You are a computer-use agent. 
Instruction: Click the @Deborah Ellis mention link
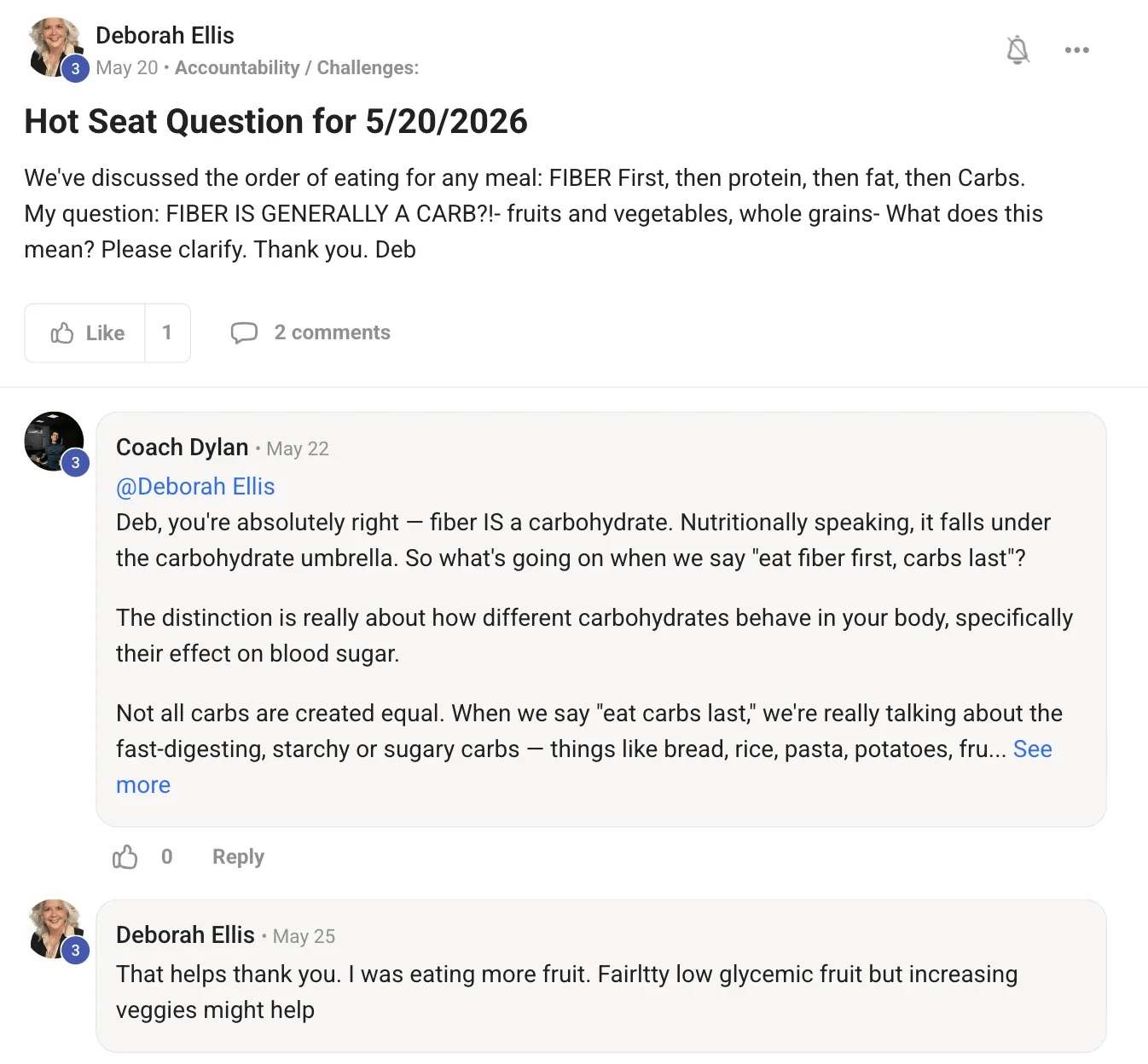pos(195,487)
